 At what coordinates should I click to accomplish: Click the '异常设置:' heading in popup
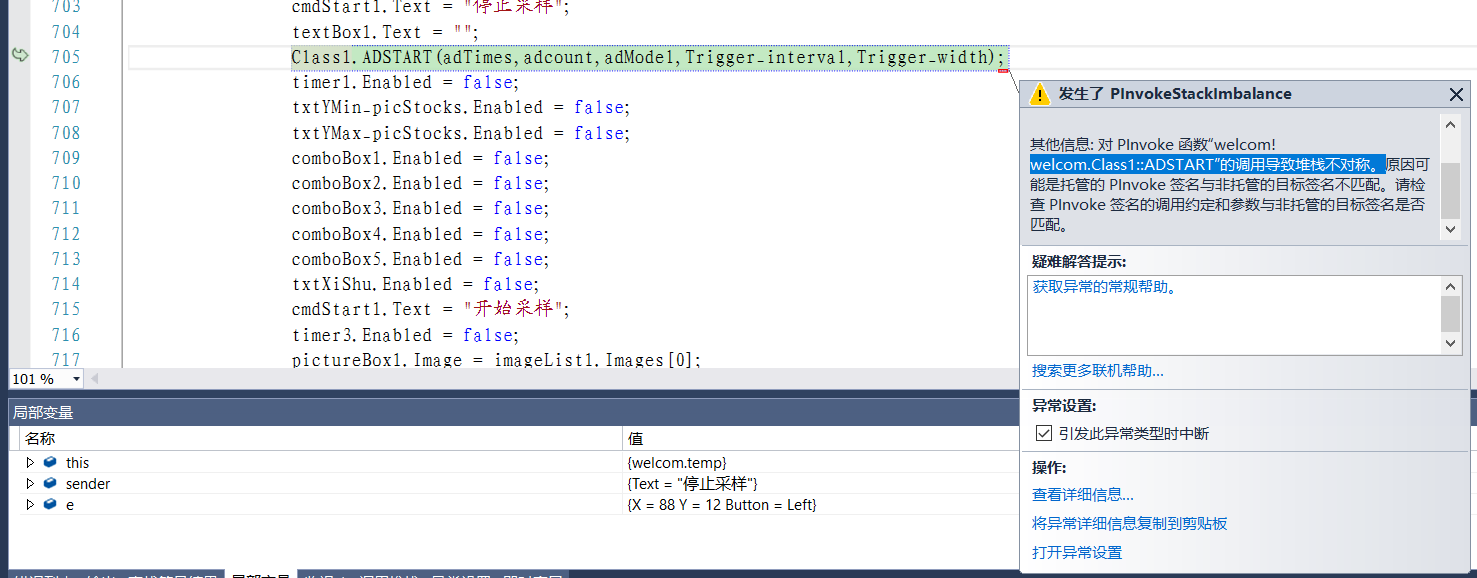tap(1064, 406)
